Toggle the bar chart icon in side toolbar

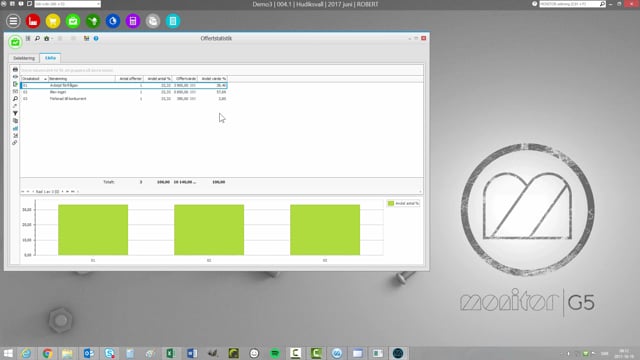(x=15, y=128)
